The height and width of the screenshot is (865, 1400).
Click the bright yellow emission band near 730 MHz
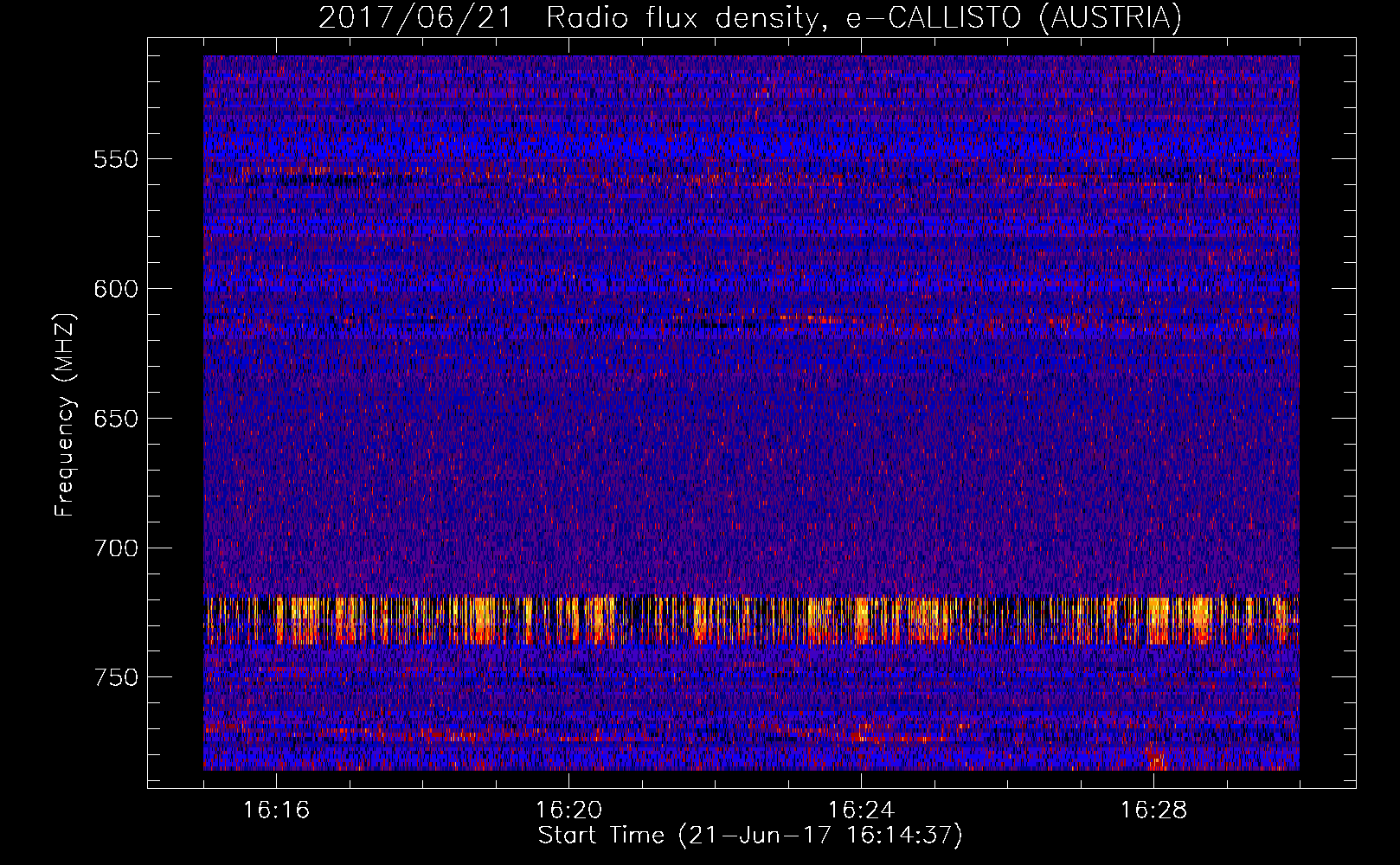751,620
